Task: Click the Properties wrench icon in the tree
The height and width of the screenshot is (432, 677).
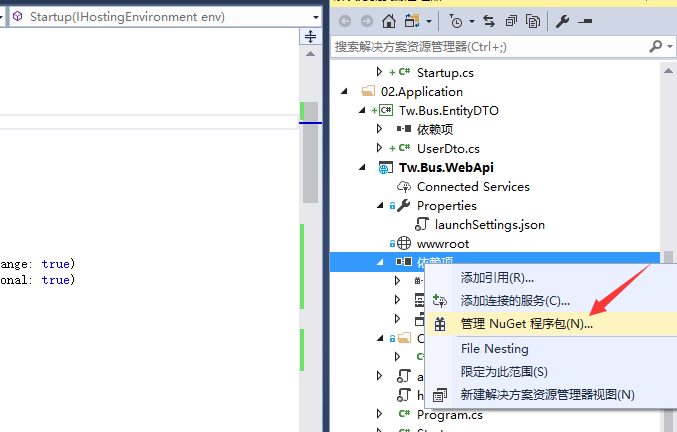Action: pos(404,205)
